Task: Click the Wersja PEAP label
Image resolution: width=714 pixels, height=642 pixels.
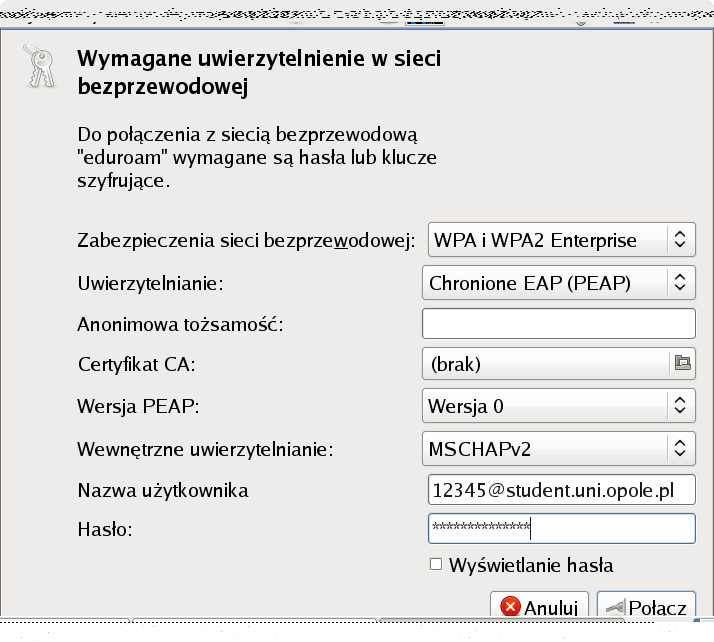Action: (138, 406)
